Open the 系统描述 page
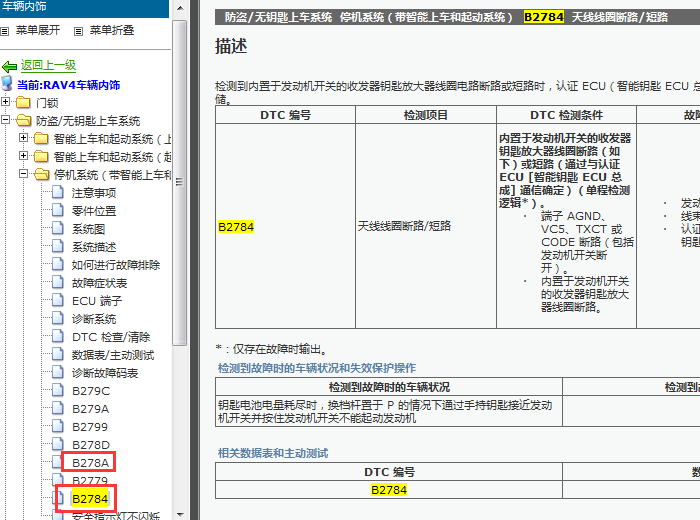Viewport: 700px width, 520px height. tap(94, 247)
